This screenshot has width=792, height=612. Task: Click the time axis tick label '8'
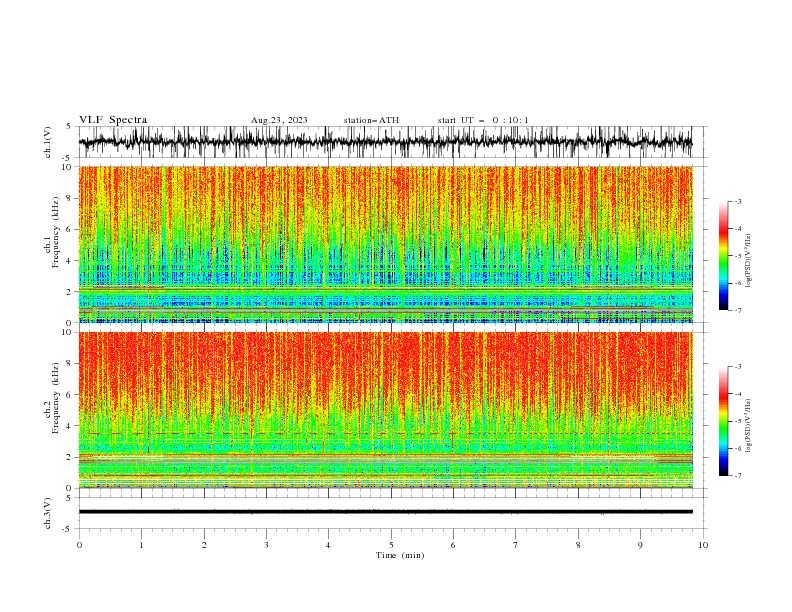578,545
